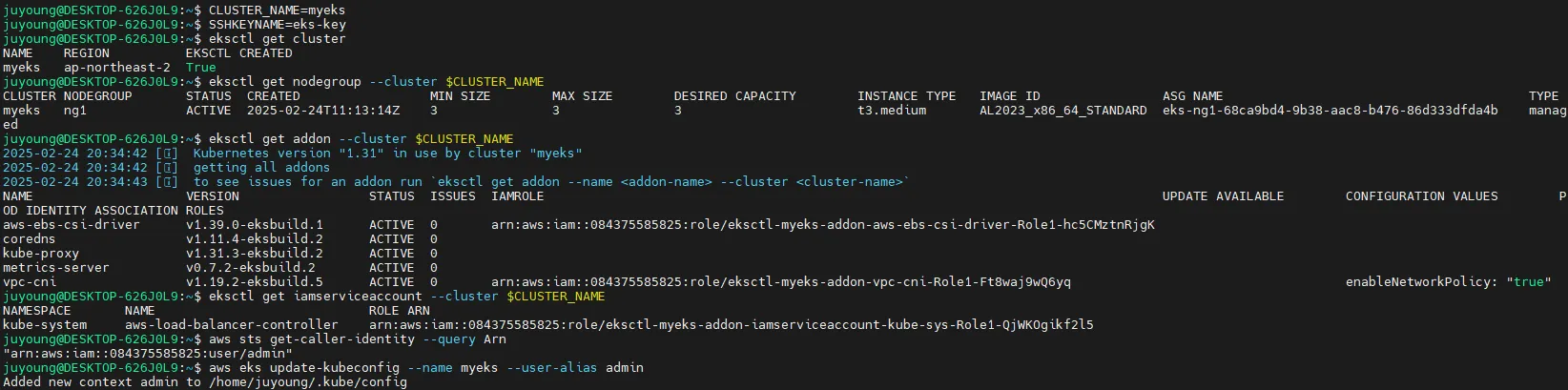Click the "CONFIGURATION VALUES" column header
1568x390 pixels.
1422,196
